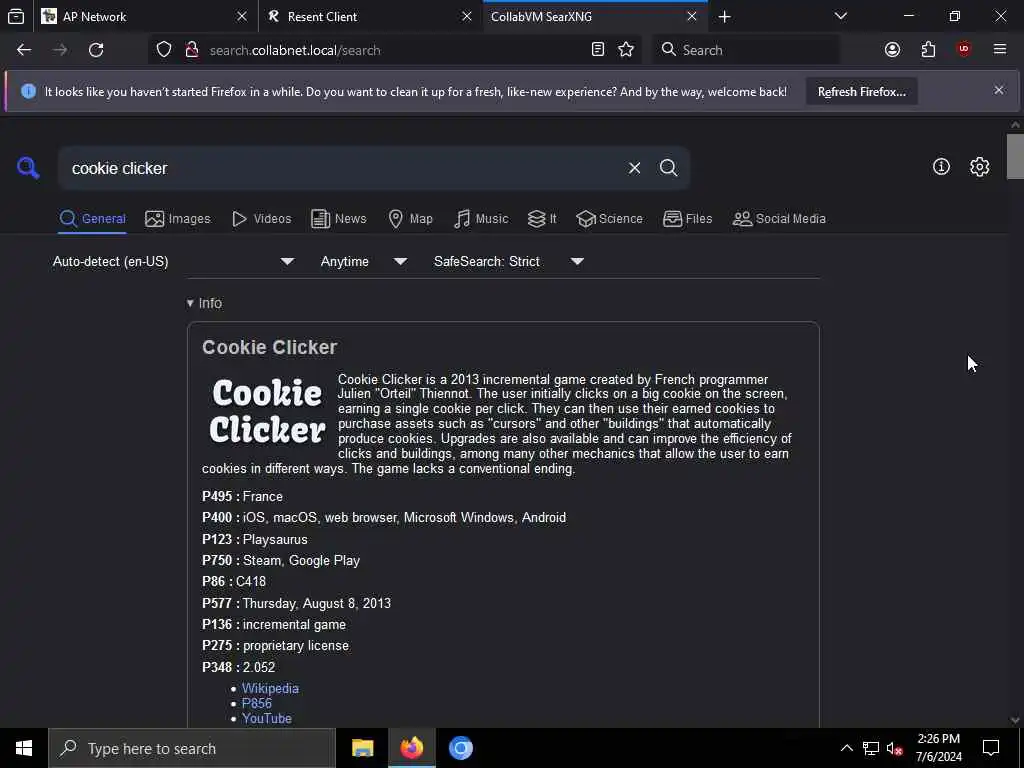Open the P856 link
The width and height of the screenshot is (1024, 768).
click(x=257, y=703)
